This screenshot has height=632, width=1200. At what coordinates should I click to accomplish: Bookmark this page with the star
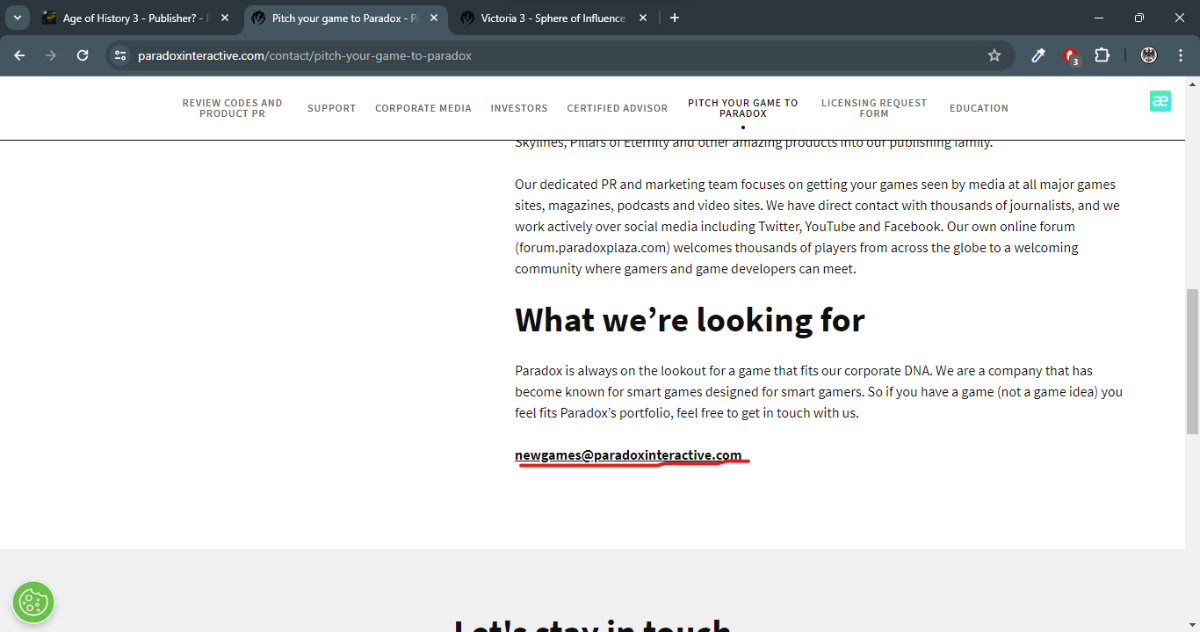[x=994, y=56]
